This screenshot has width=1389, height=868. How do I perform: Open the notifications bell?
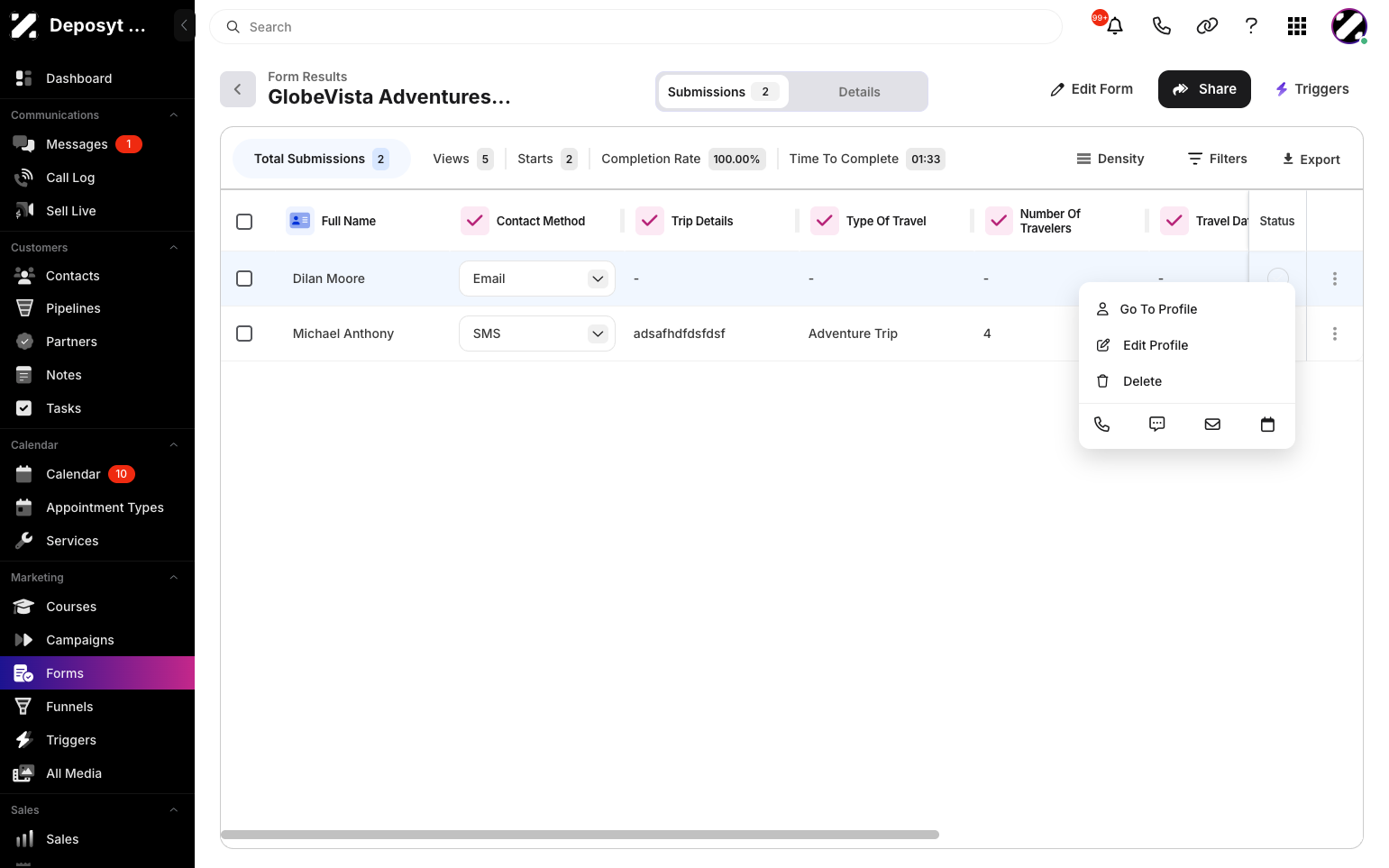[x=1115, y=26]
